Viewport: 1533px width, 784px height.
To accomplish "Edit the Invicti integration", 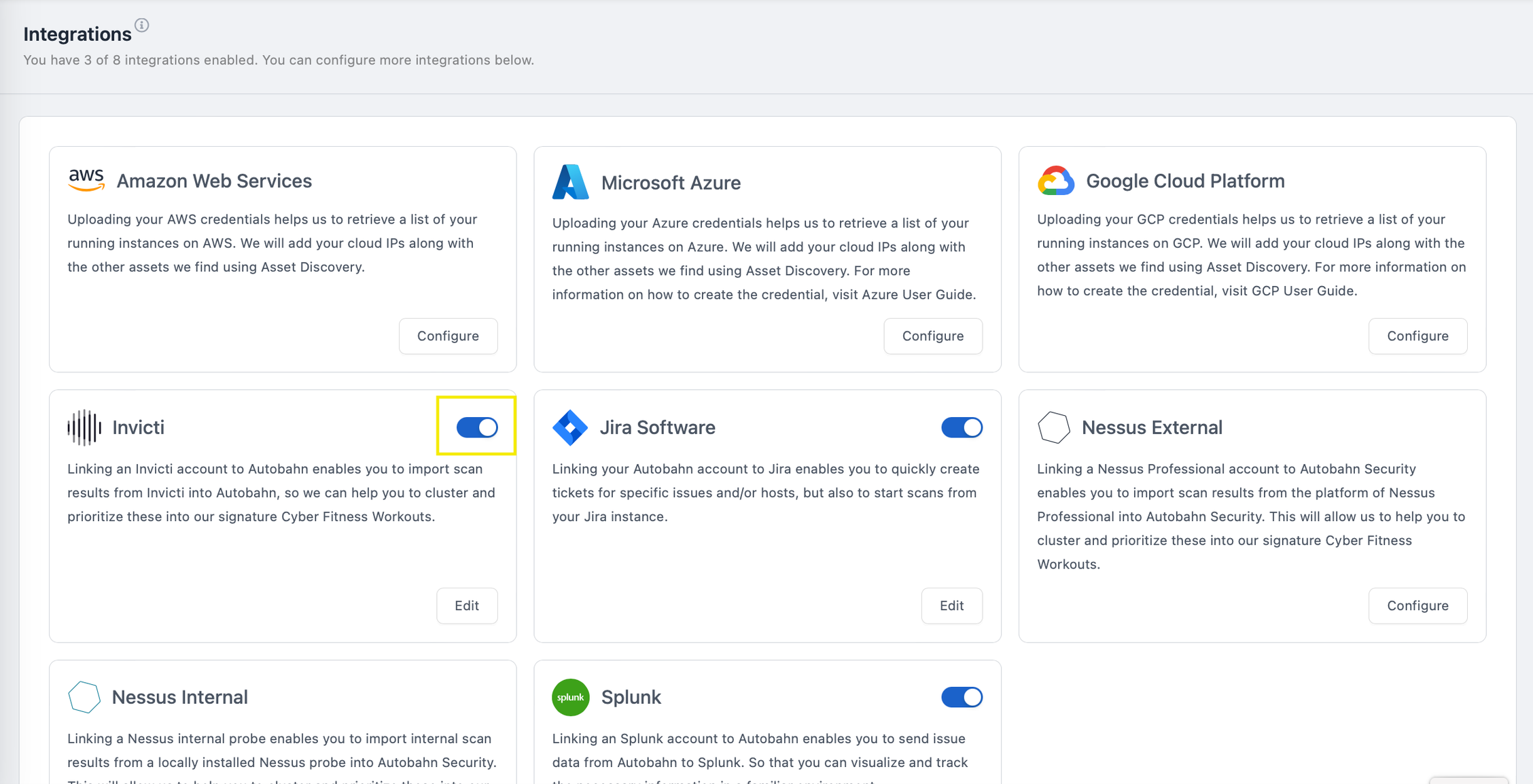I will click(x=467, y=605).
